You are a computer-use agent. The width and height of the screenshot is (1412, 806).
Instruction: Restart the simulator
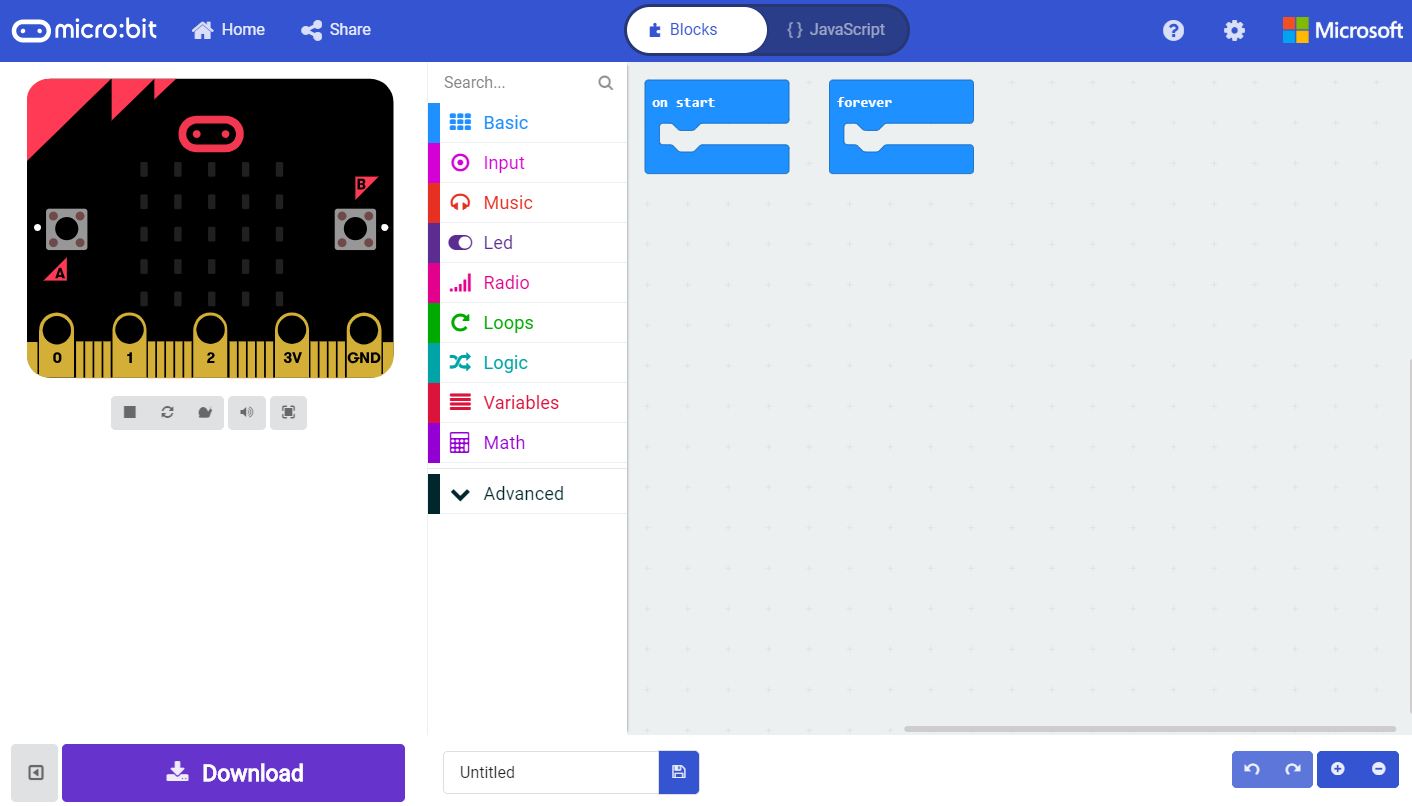[167, 412]
